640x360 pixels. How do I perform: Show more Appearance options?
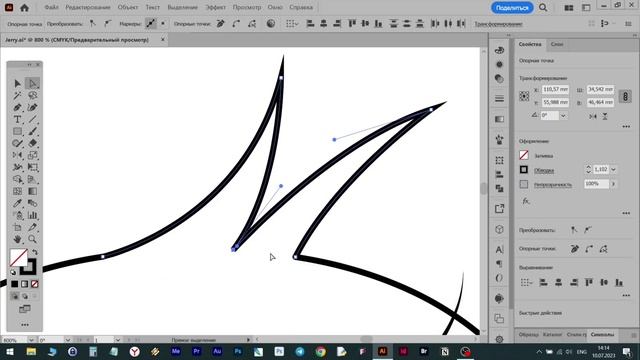(626, 213)
